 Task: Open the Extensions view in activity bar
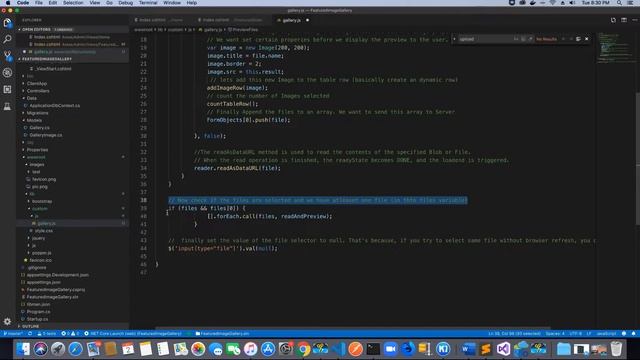(x=7, y=89)
